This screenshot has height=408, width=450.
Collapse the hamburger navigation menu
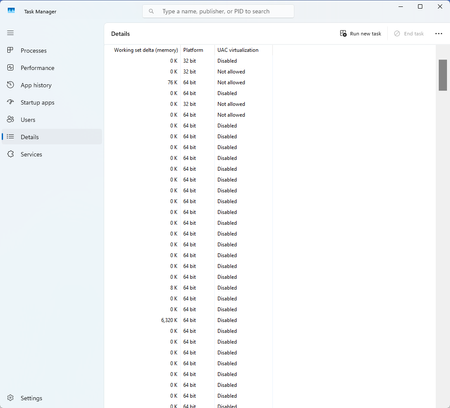[x=10, y=33]
